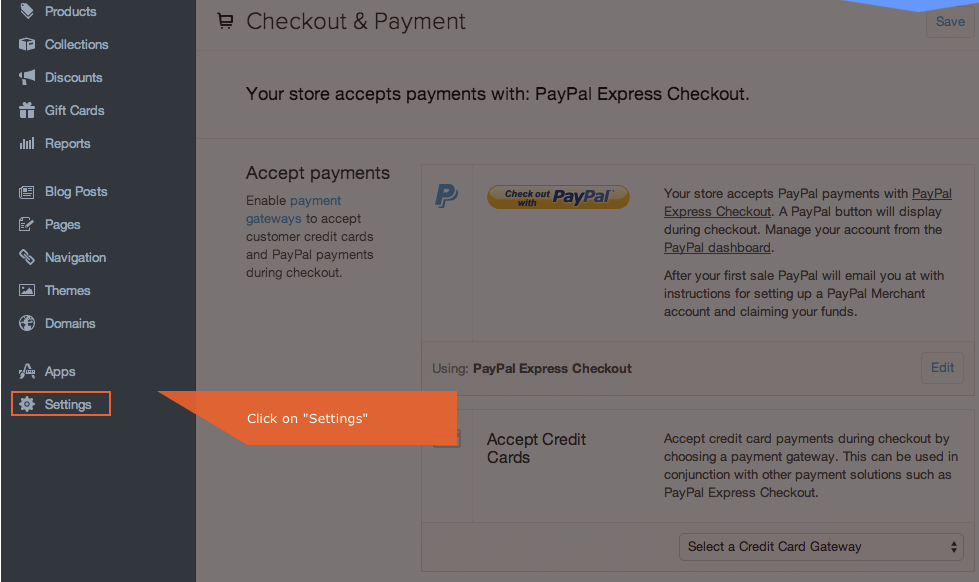Click the Blog Posts icon
The image size is (979, 582).
[27, 192]
